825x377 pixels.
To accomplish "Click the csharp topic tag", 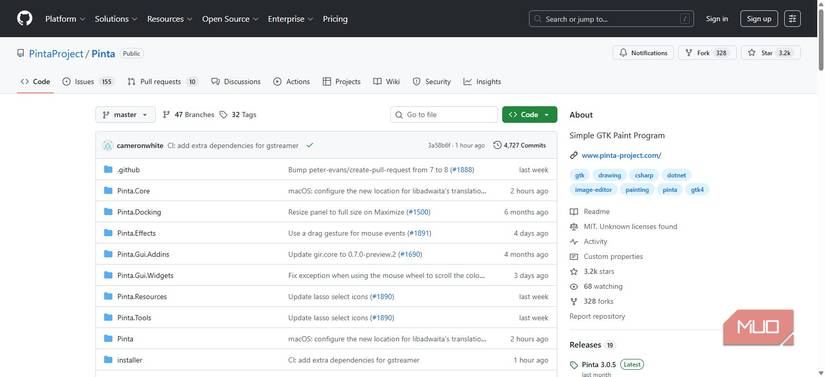I will click(644, 175).
